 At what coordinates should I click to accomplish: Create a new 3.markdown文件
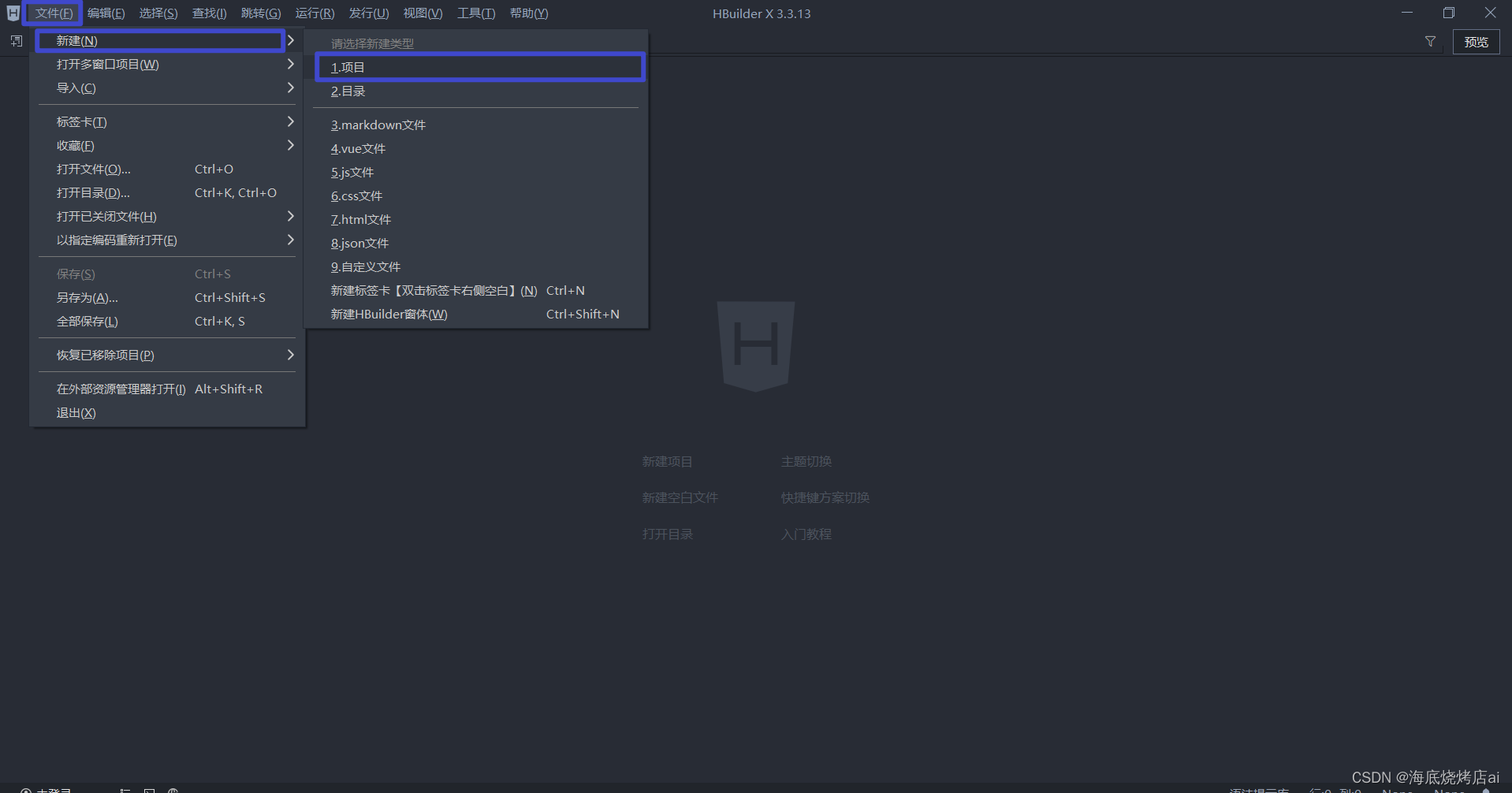click(x=476, y=125)
